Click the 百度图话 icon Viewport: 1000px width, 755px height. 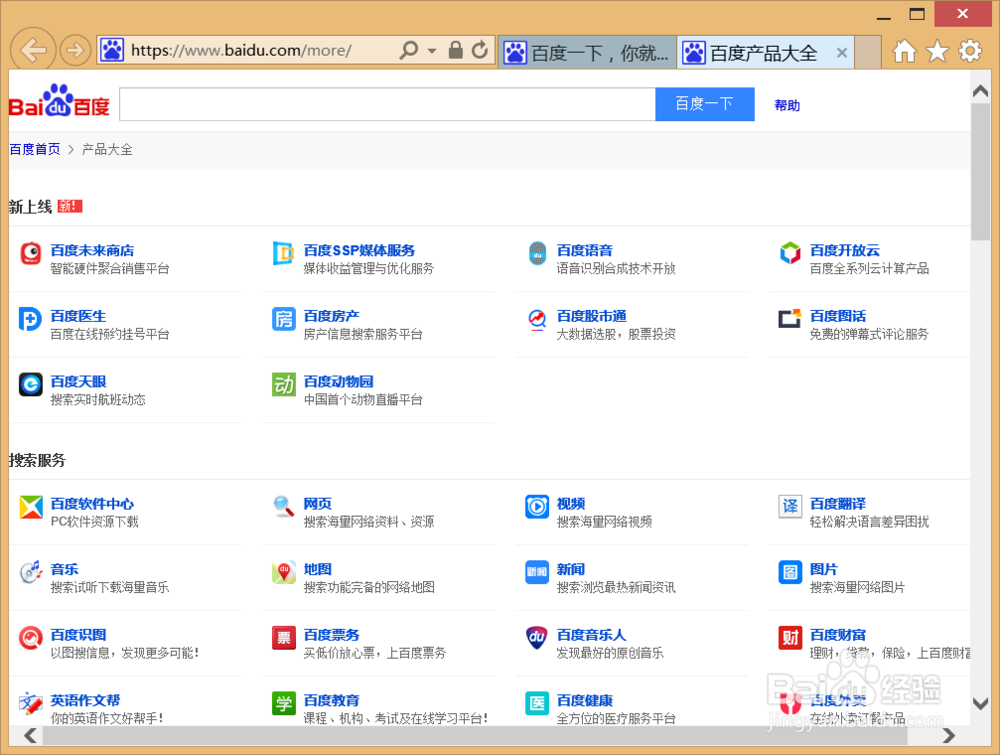pos(790,318)
